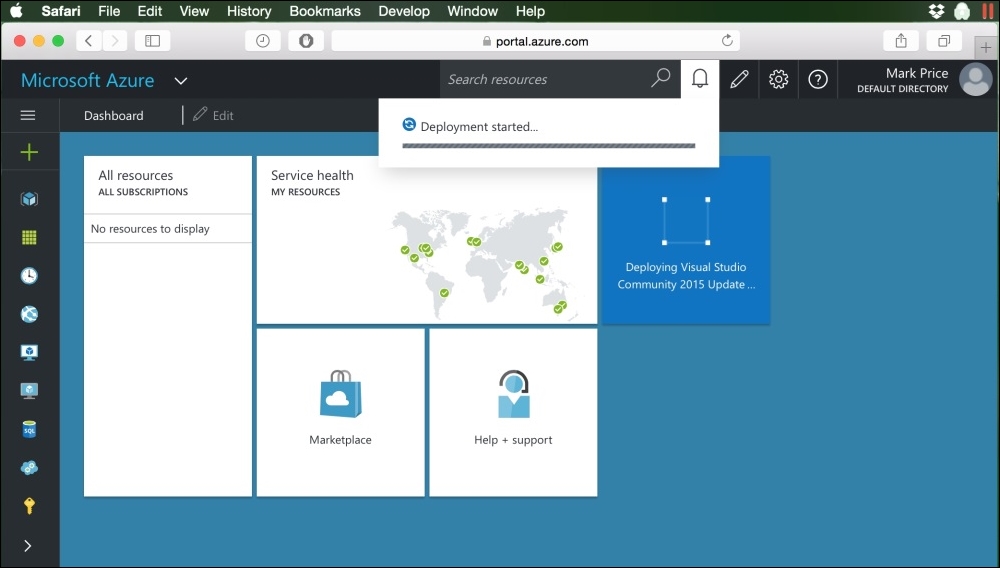Screen dimensions: 1000x568
Task: Show all tabs overview button
Action: coord(944,41)
